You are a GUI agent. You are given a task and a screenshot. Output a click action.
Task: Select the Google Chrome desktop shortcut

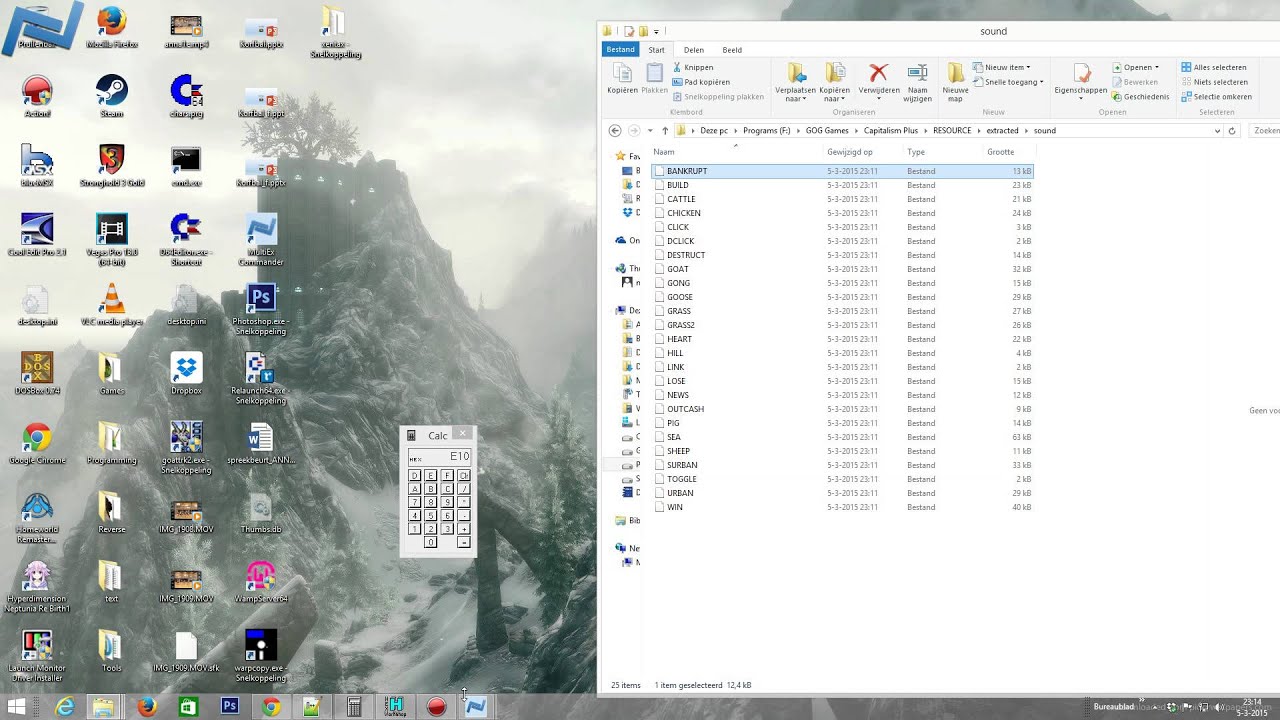coord(37,444)
